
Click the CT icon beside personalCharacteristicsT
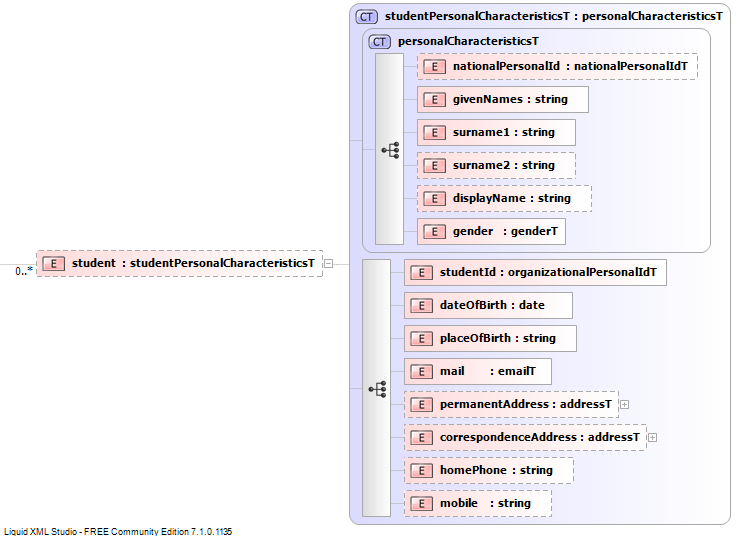click(379, 42)
